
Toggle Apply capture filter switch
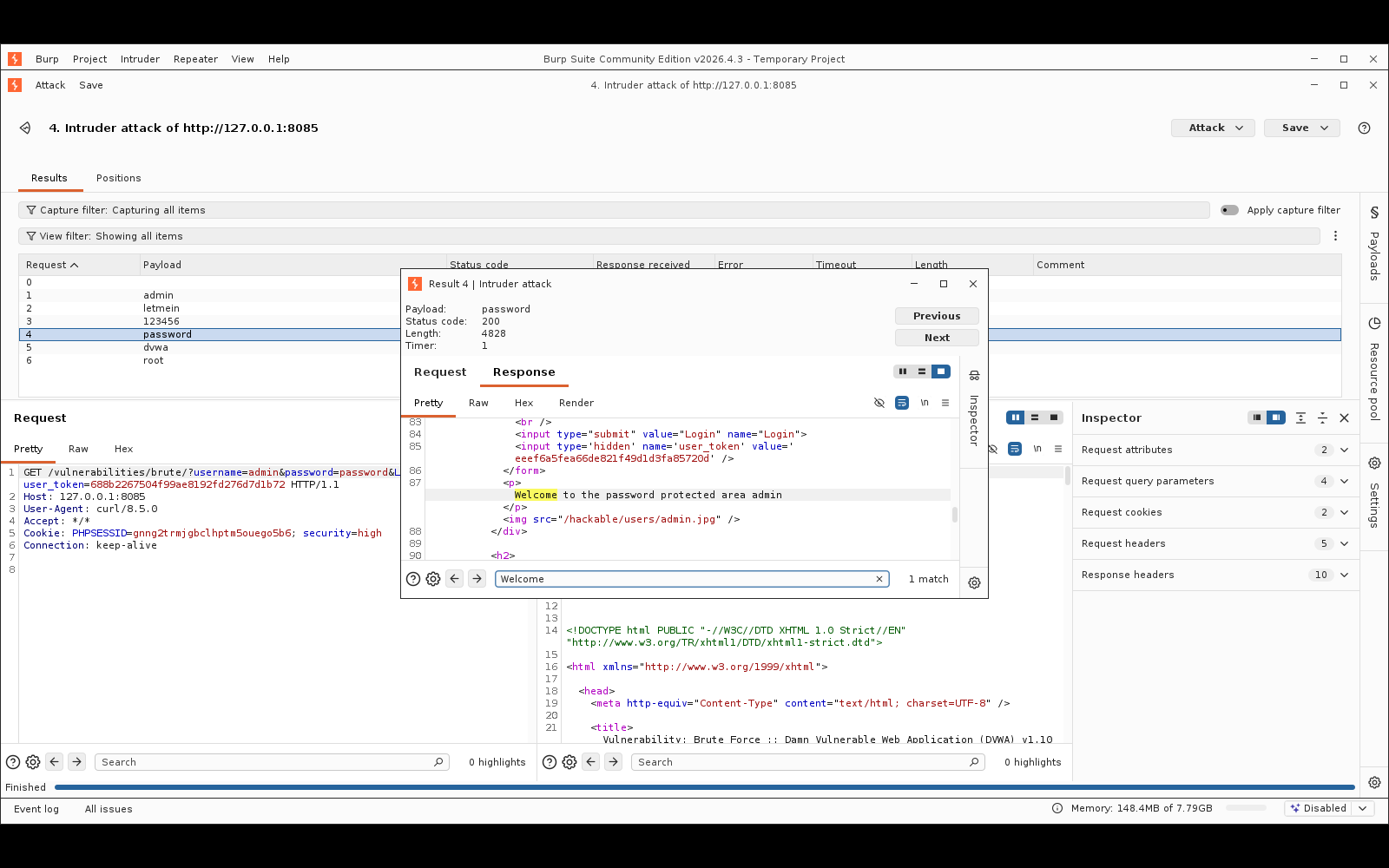pos(1229,210)
